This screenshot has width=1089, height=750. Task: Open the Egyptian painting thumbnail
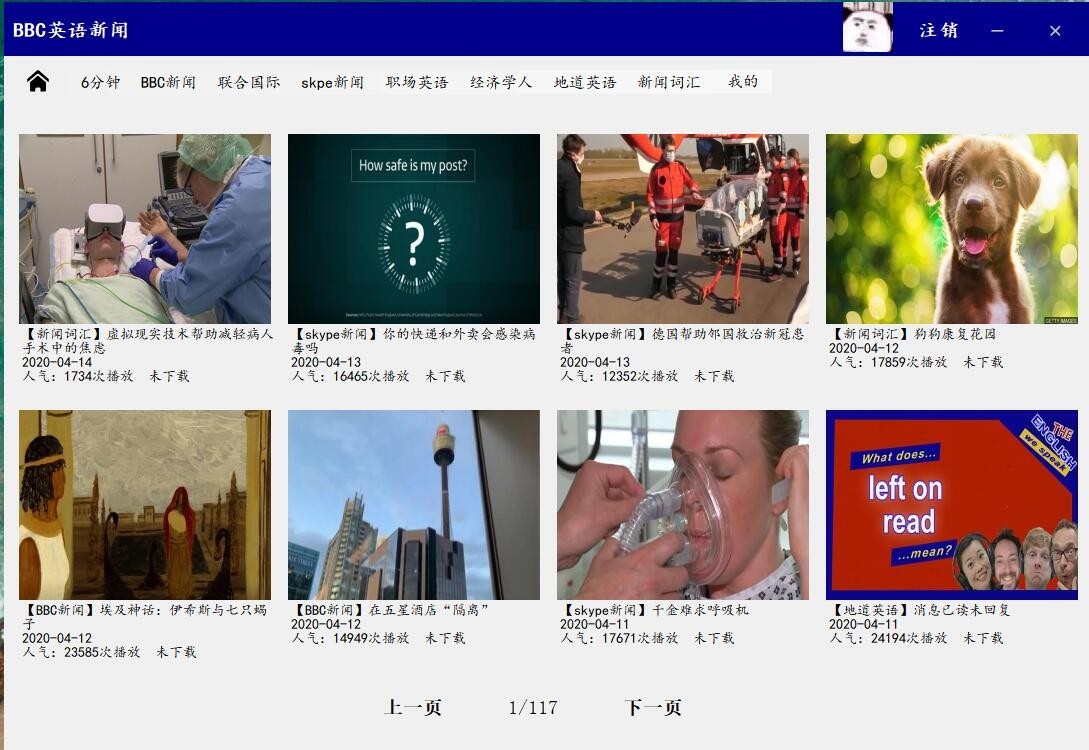click(144, 505)
